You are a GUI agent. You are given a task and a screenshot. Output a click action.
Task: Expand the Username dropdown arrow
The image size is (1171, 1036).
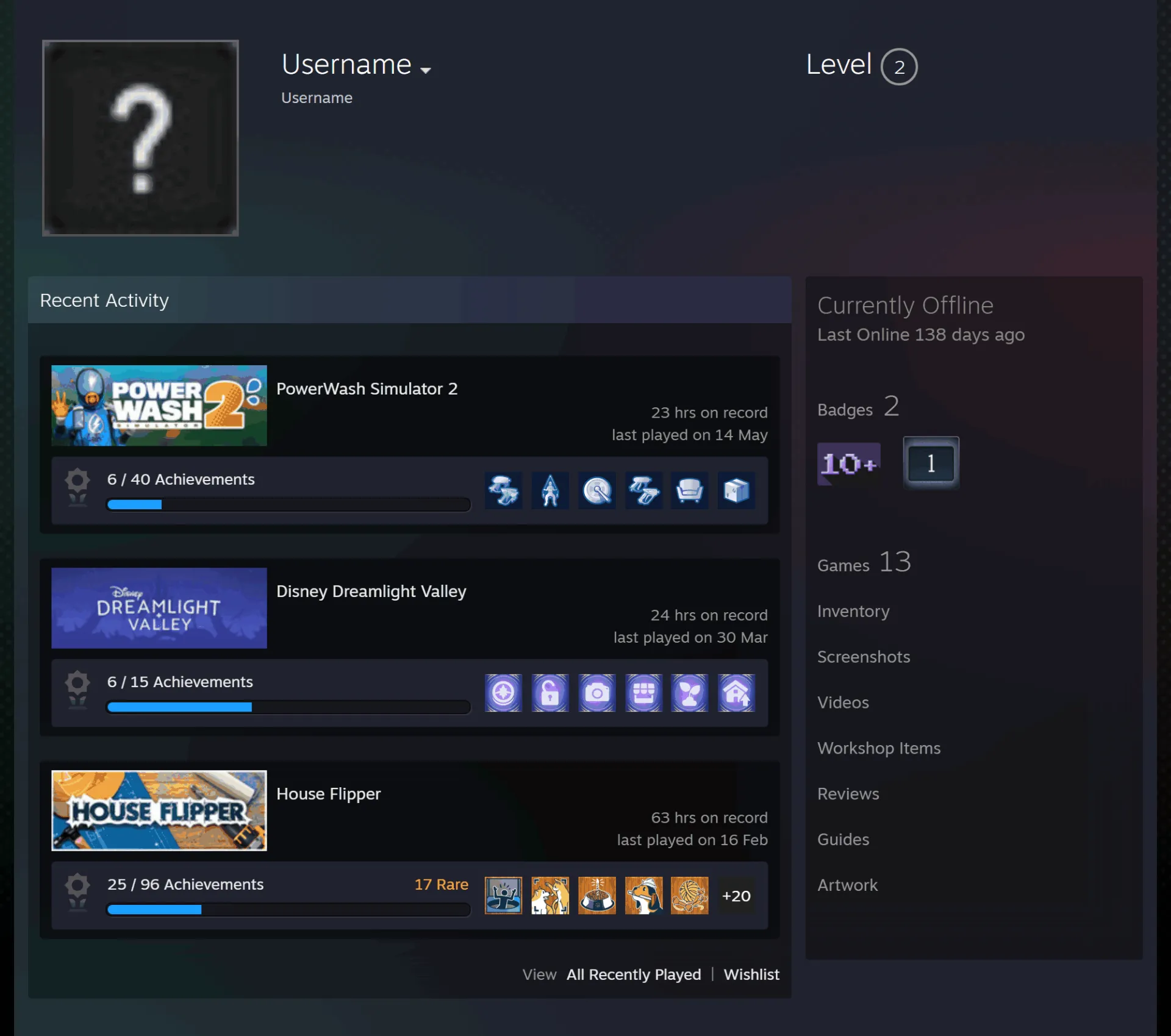coord(426,70)
